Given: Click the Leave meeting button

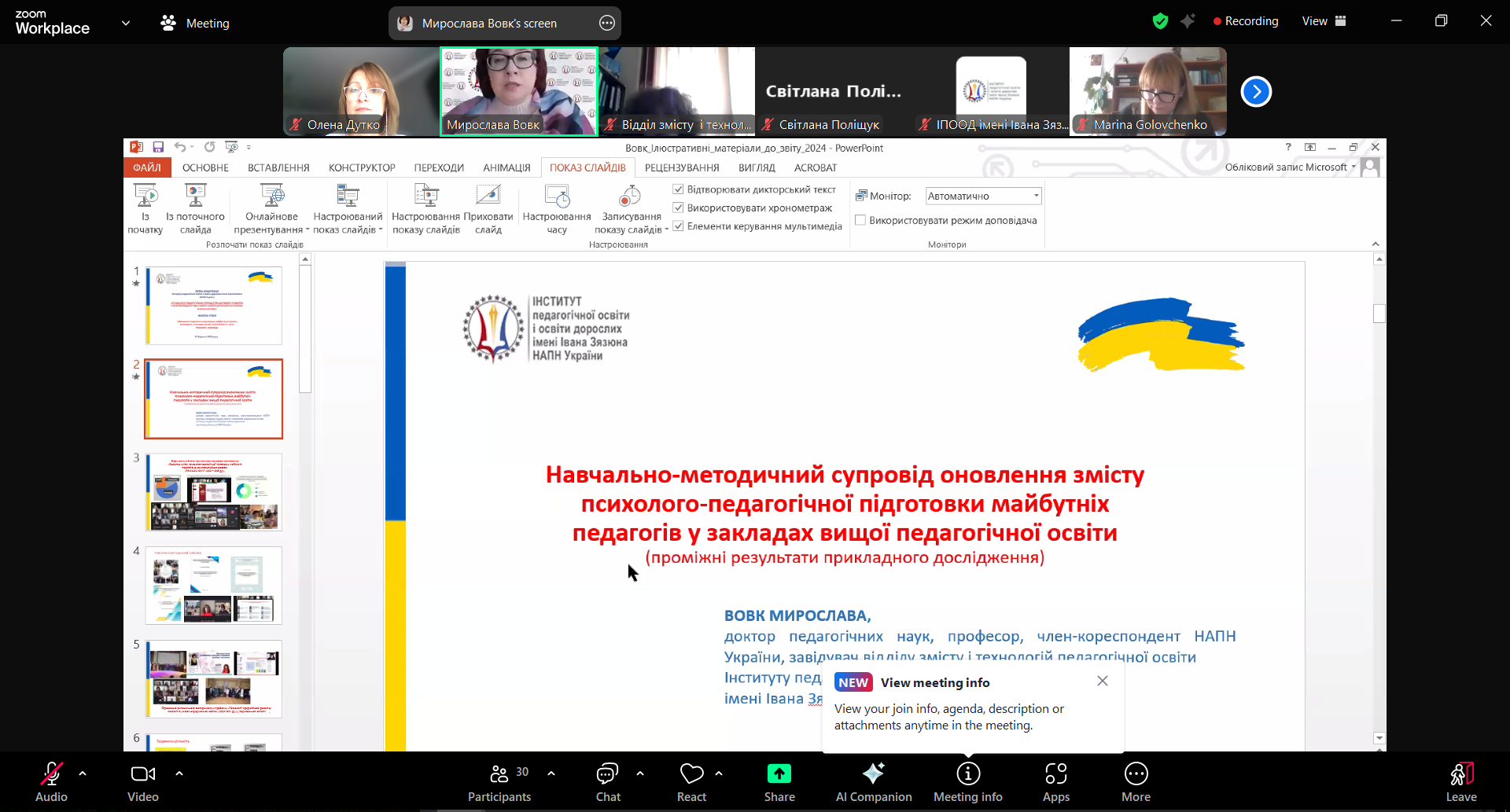Looking at the screenshot, I should 1460,783.
